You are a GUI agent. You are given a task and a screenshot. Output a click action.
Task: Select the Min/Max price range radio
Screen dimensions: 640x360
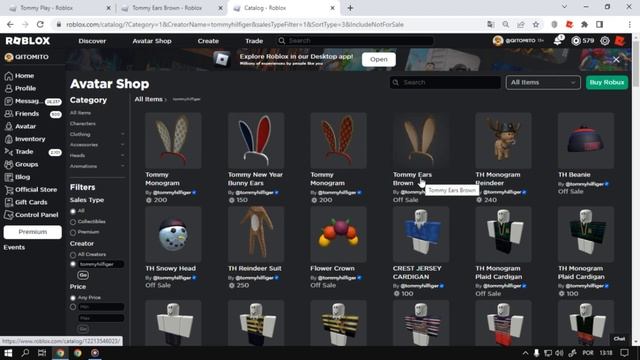click(x=73, y=307)
